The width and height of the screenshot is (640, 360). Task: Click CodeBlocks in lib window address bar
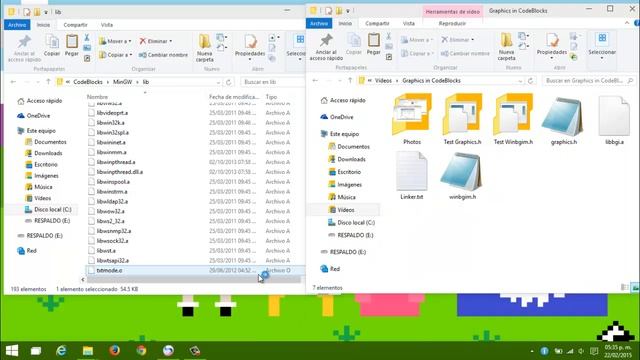88,82
